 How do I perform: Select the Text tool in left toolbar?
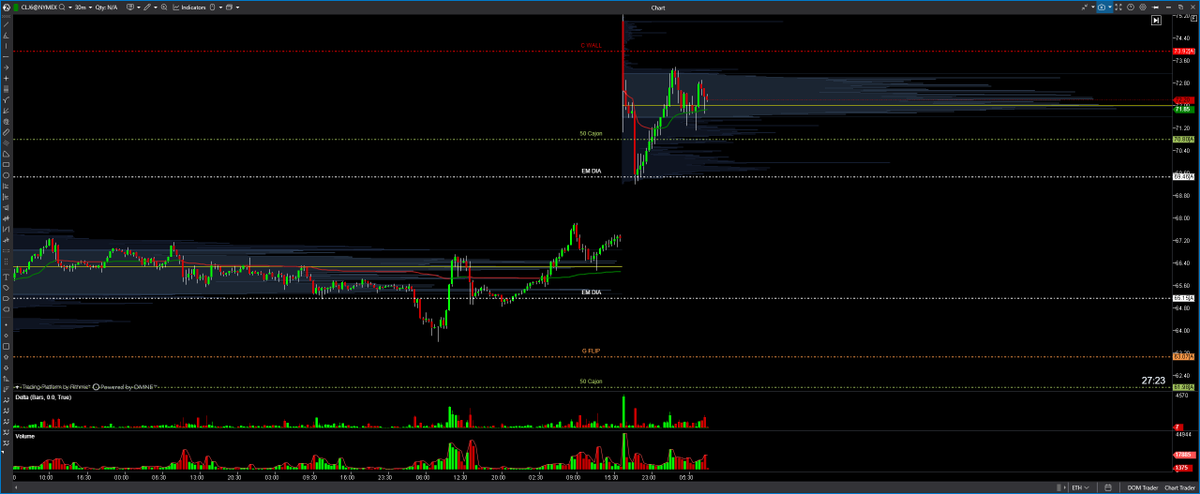[x=6, y=275]
